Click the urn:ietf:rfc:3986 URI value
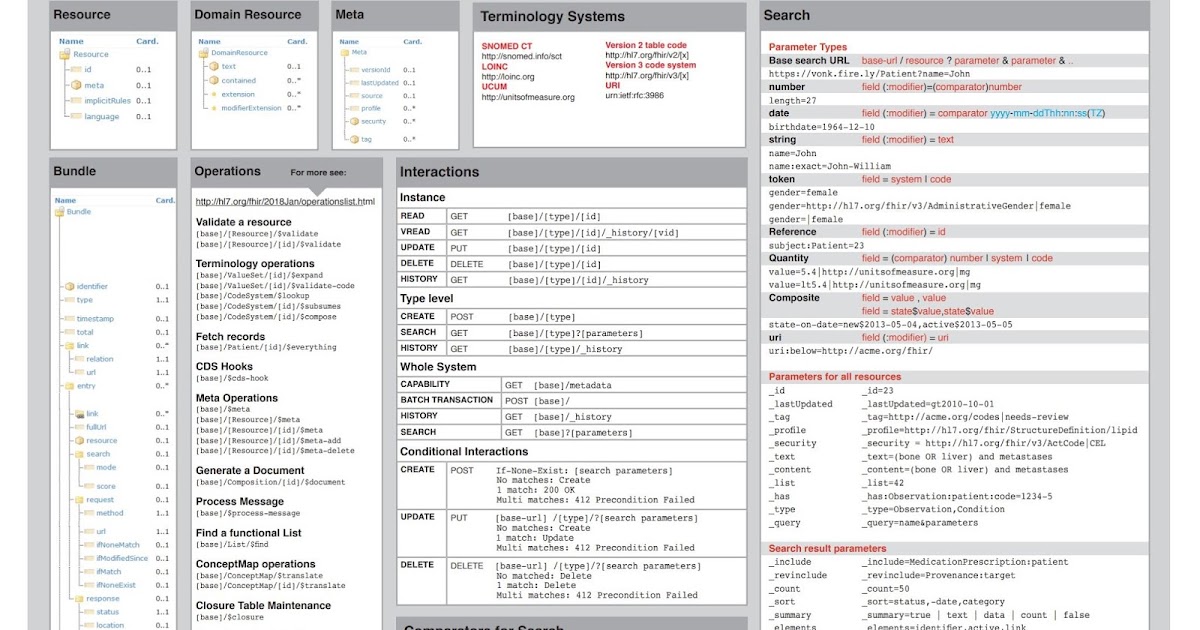Screen dimensions: 1200x630 [634, 95]
